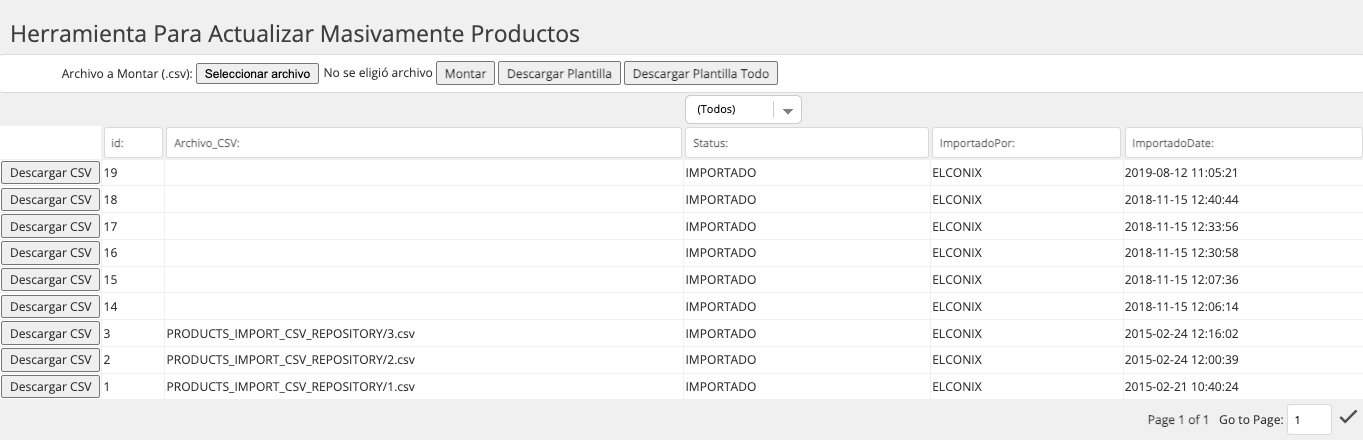Viewport: 1363px width, 440px height.
Task: Click the Page 1 of 1 label
Action: point(1178,420)
